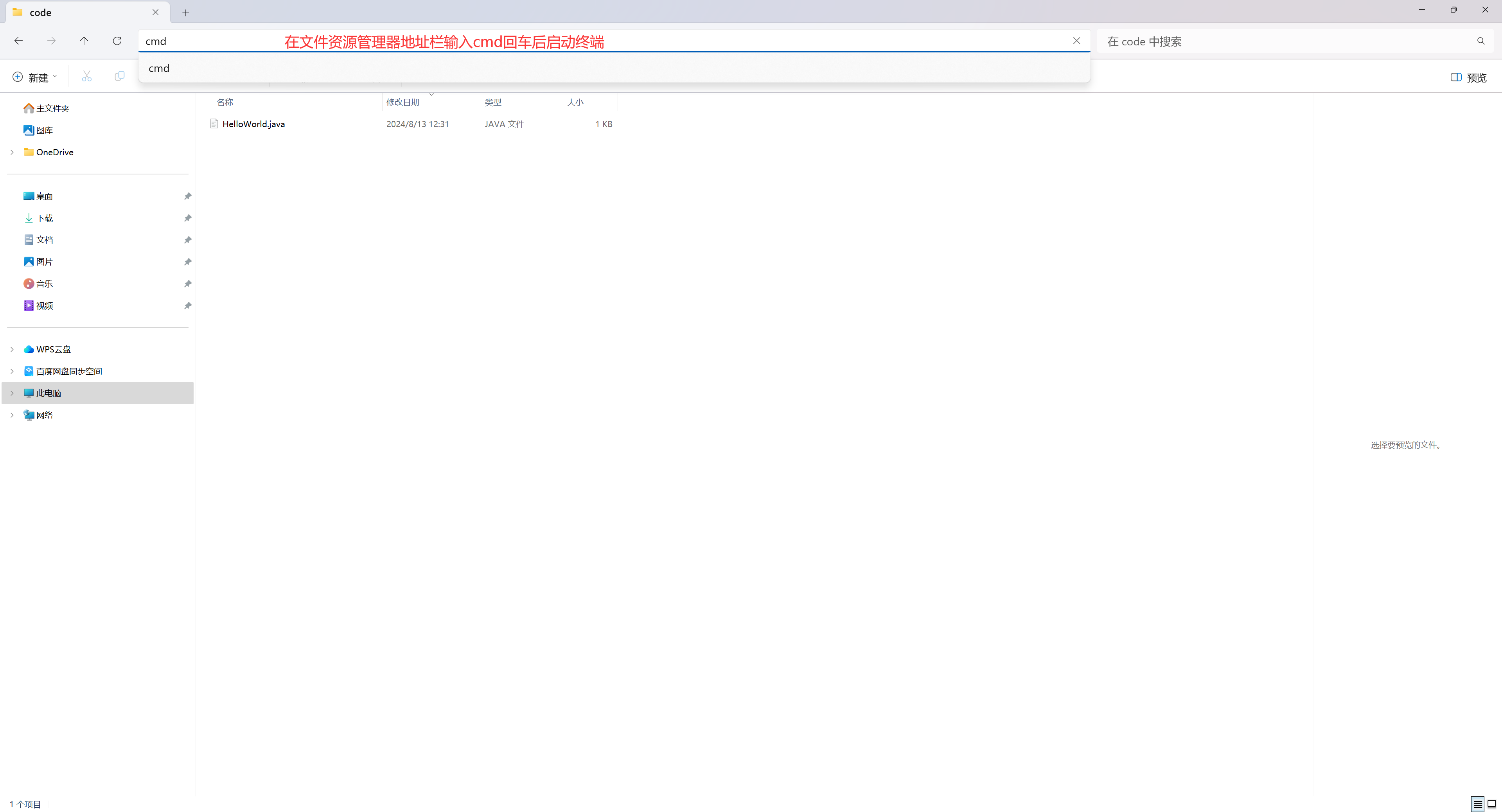Open a new tab with plus
The width and height of the screenshot is (1502, 812).
[x=185, y=13]
